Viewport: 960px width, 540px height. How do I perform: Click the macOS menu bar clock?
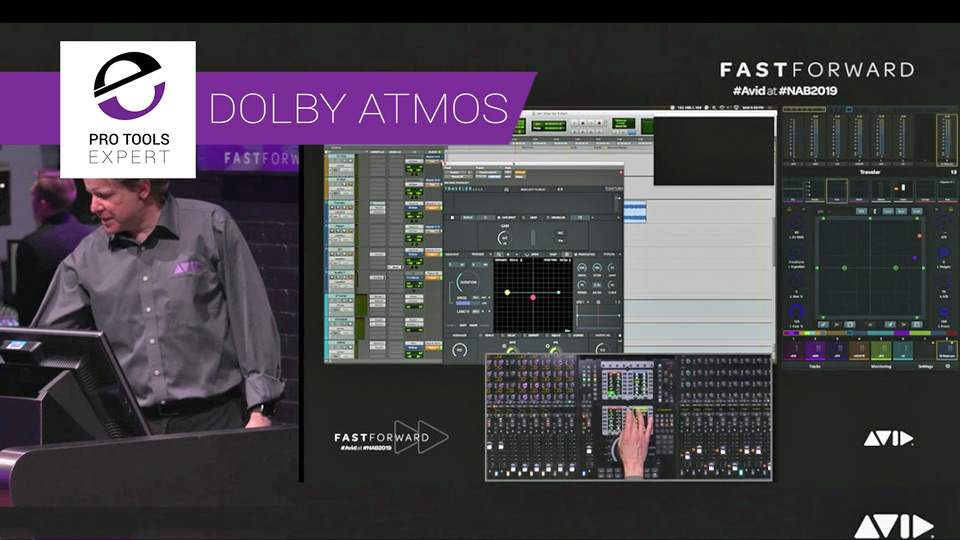pos(753,108)
